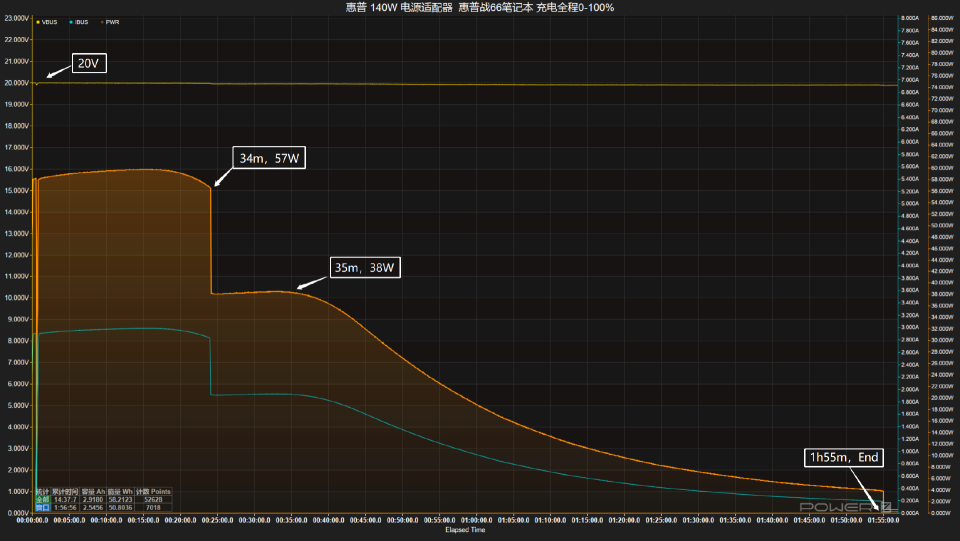The width and height of the screenshot is (960, 541).
Task: Click the 00:25:00.0 time axis tick
Action: click(x=217, y=520)
